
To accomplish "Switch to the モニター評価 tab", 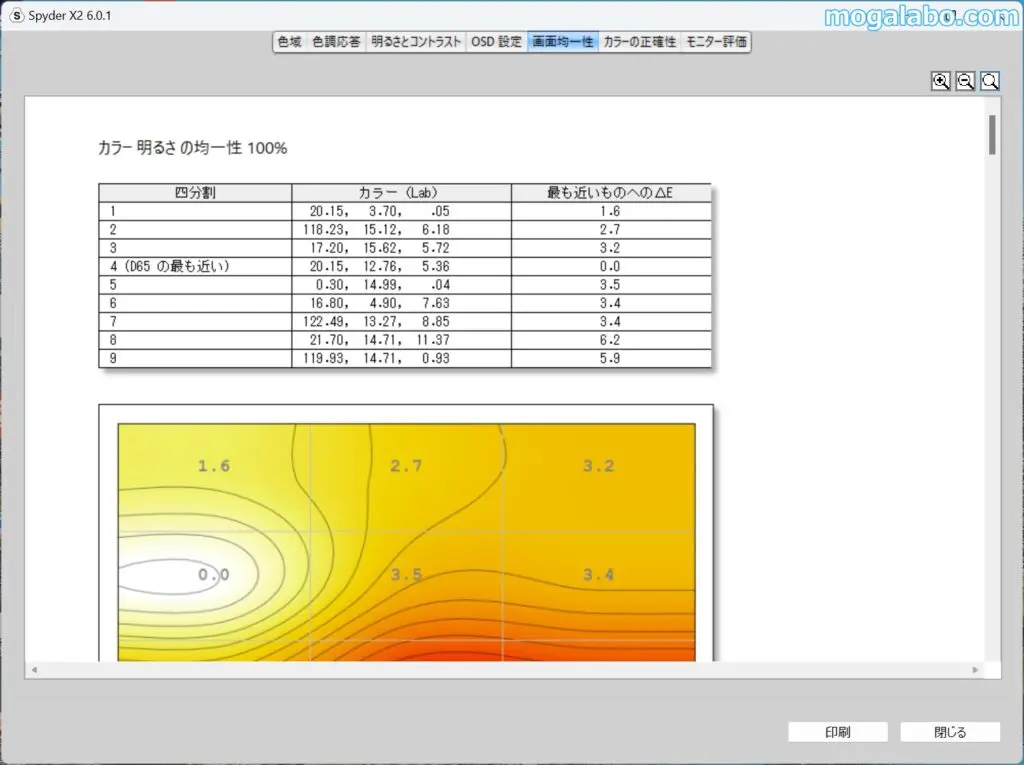I will (x=715, y=42).
